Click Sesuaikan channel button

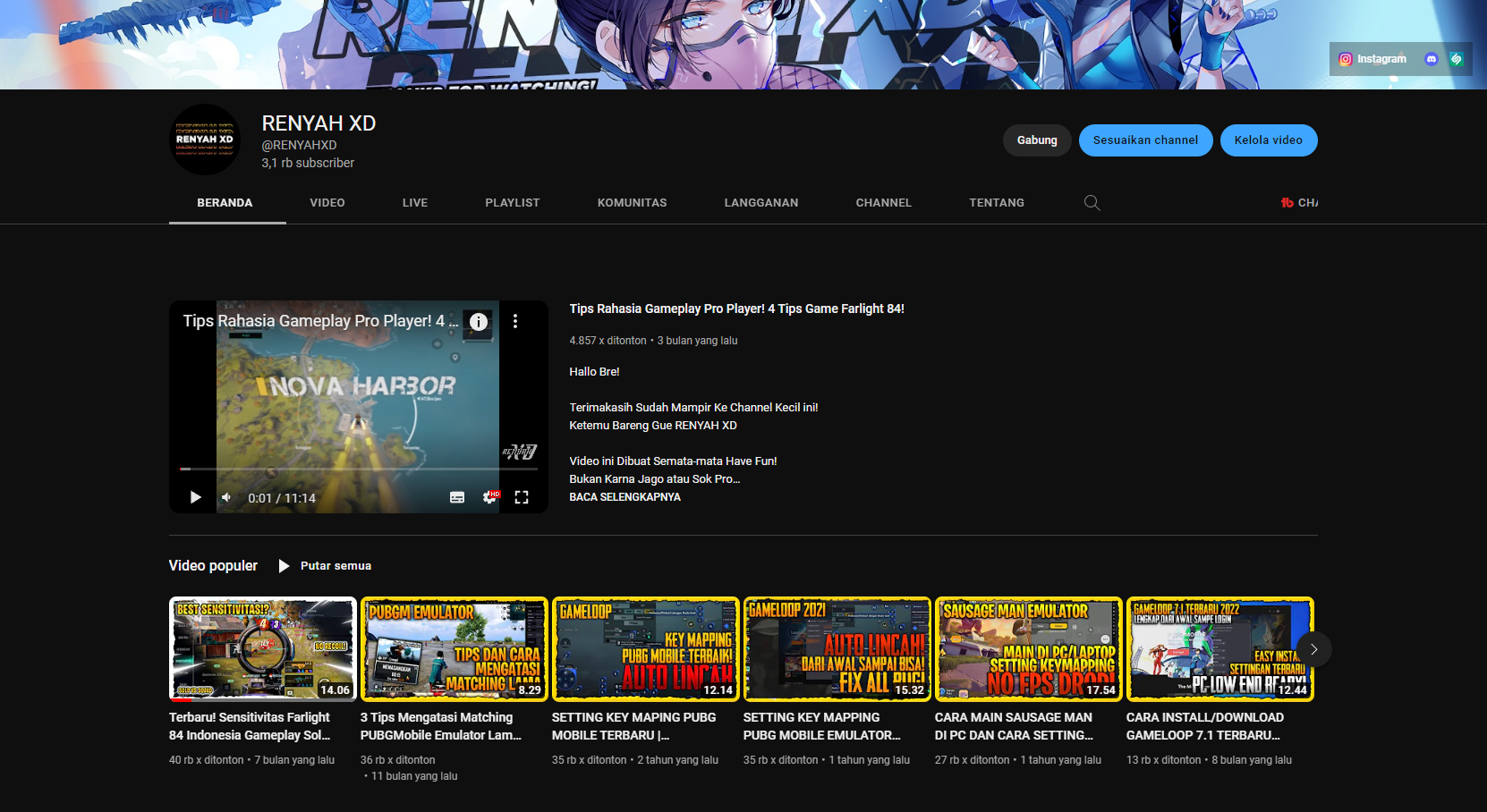coord(1145,140)
